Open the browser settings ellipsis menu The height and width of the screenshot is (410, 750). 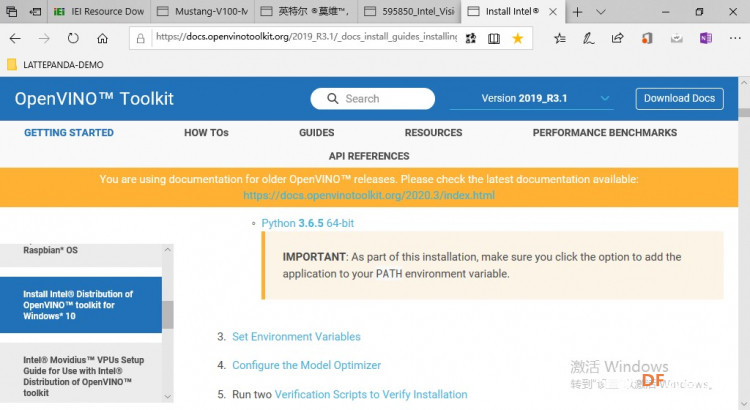coord(735,38)
